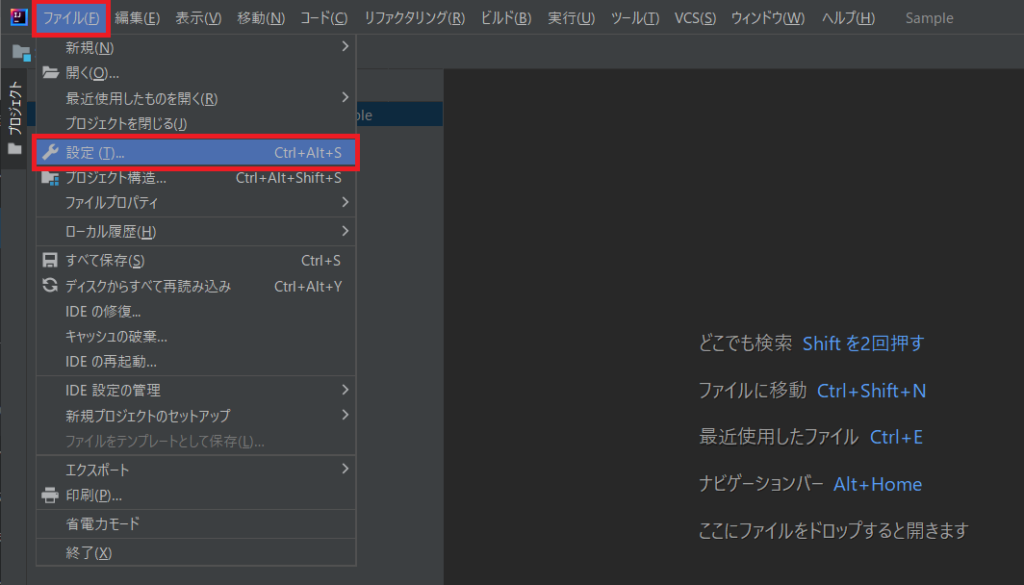This screenshot has height=585, width=1024.
Task: Click the wrench icon beside 設定
Action: [x=50, y=152]
